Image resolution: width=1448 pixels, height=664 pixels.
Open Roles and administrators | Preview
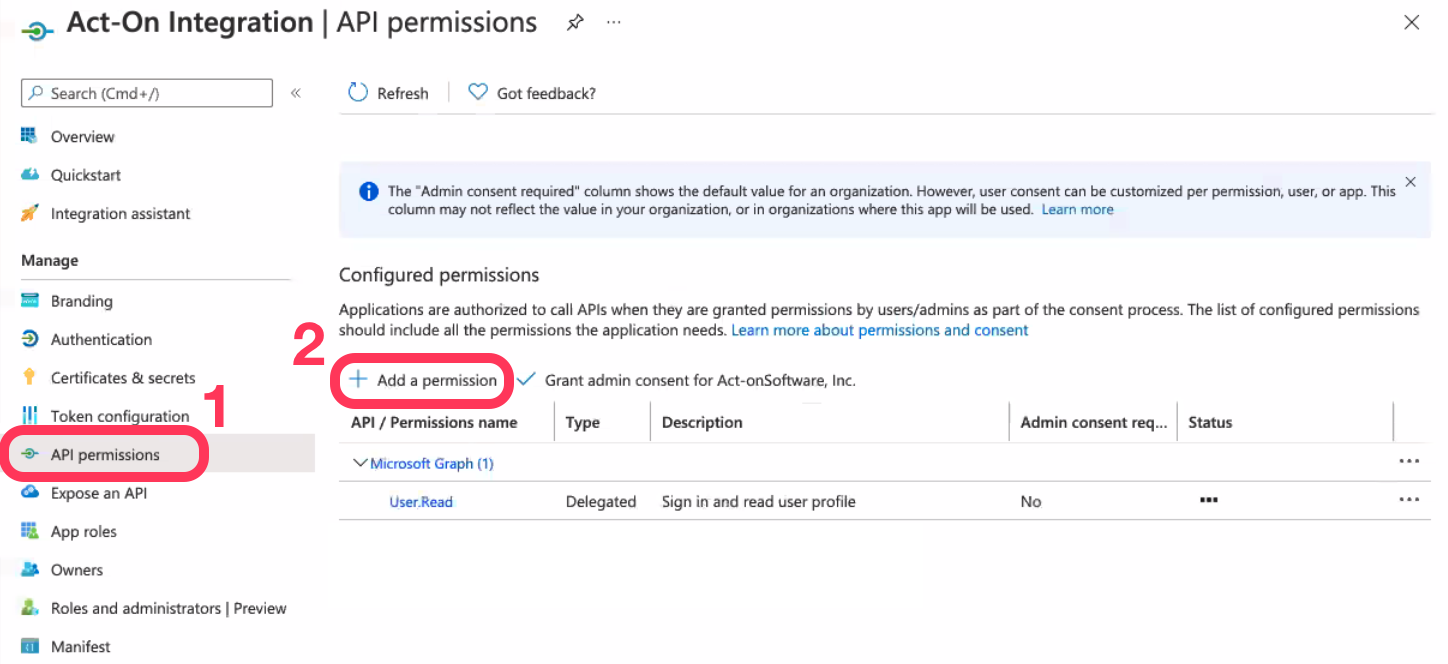[x=169, y=608]
